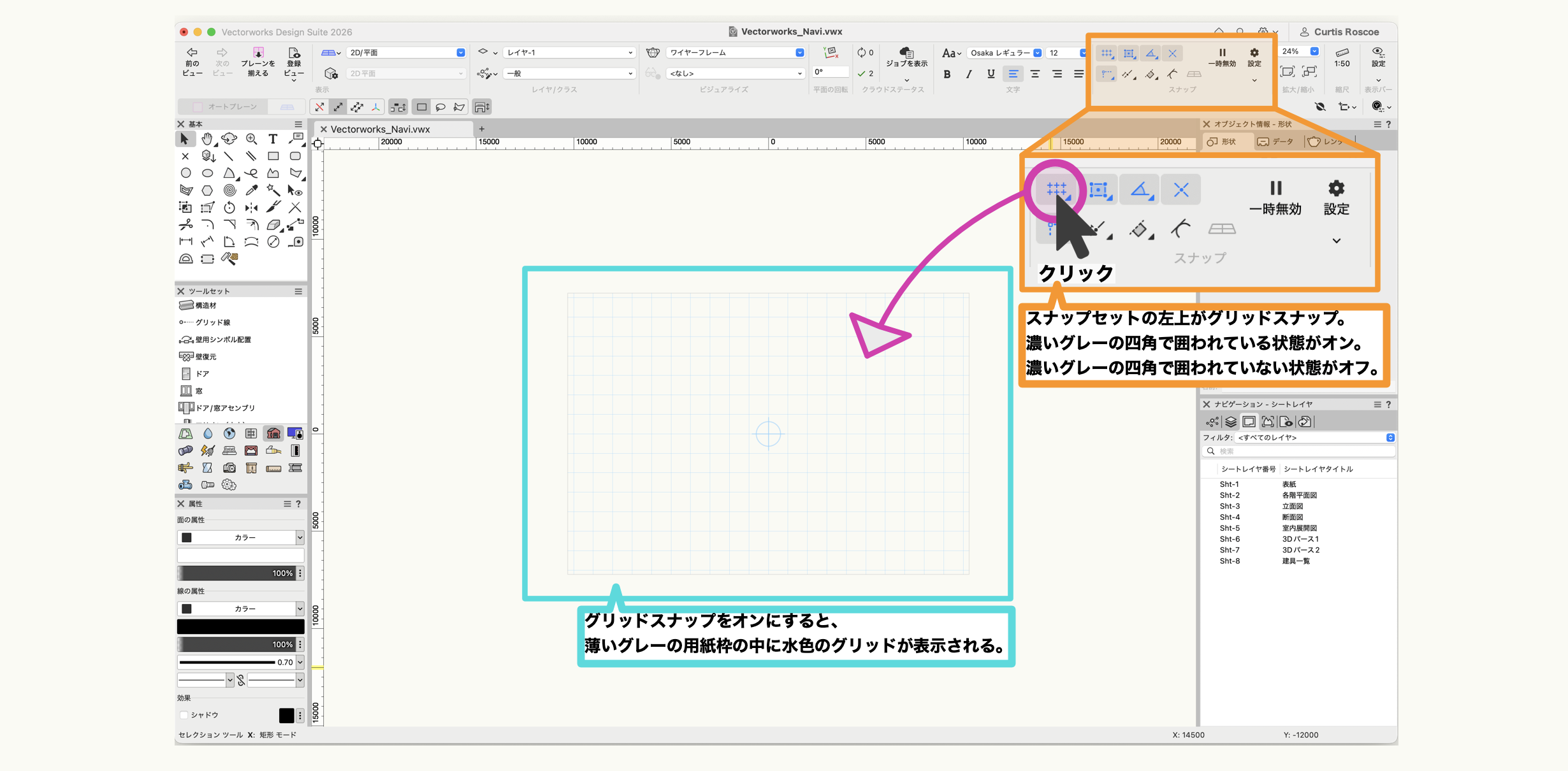1568x771 pixels.
Task: Select the Zoom magnifier tool
Action: pyautogui.click(x=251, y=139)
